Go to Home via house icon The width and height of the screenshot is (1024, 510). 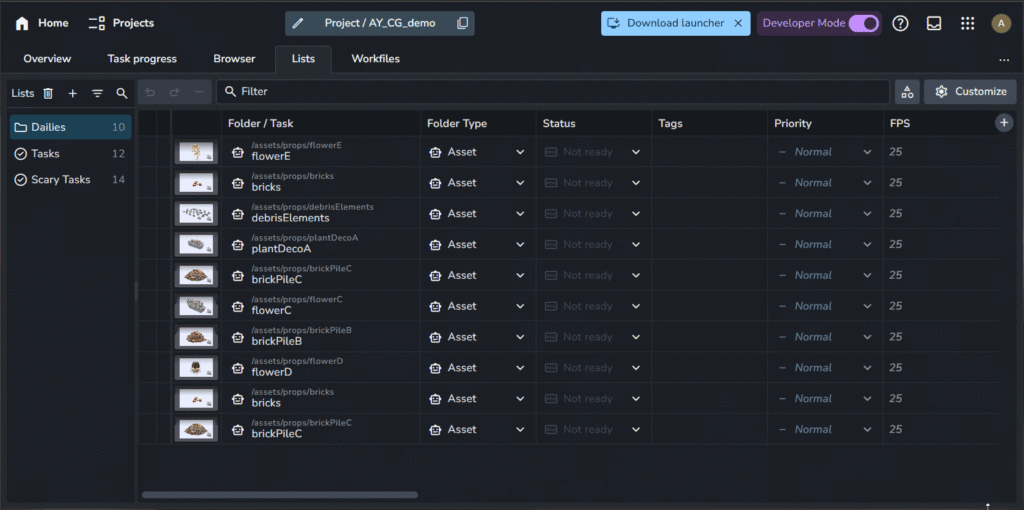pos(22,24)
